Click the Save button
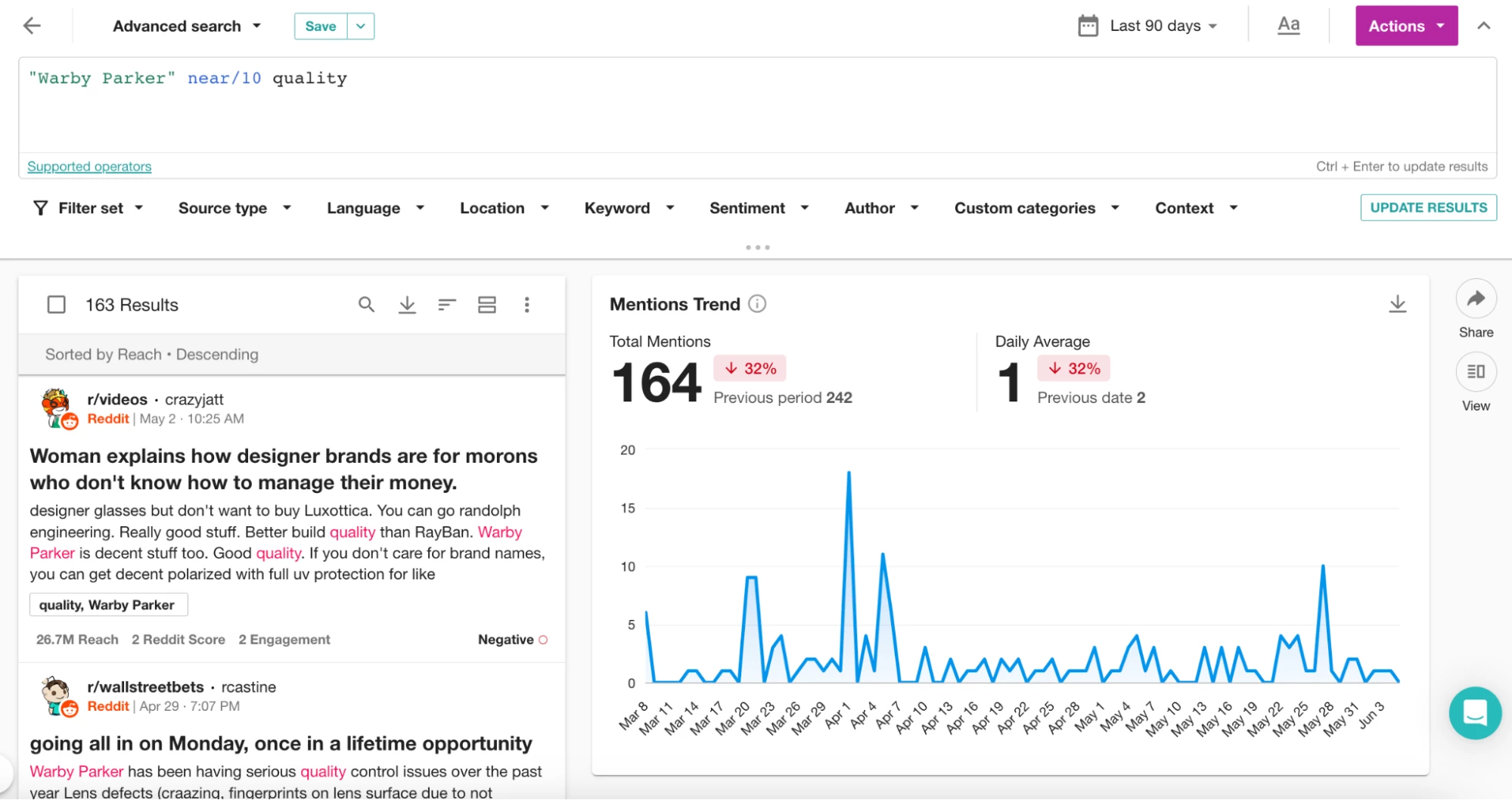Screen dimensions: 1512x800 321,26
